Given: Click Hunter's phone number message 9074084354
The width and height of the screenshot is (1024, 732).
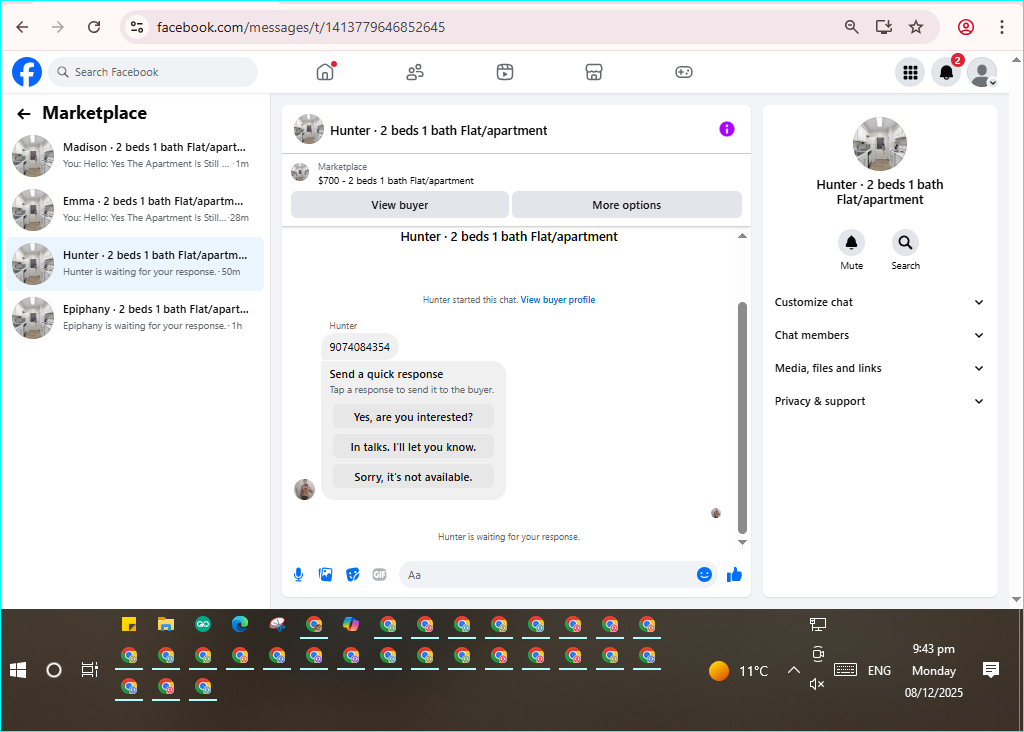Looking at the screenshot, I should pos(359,347).
